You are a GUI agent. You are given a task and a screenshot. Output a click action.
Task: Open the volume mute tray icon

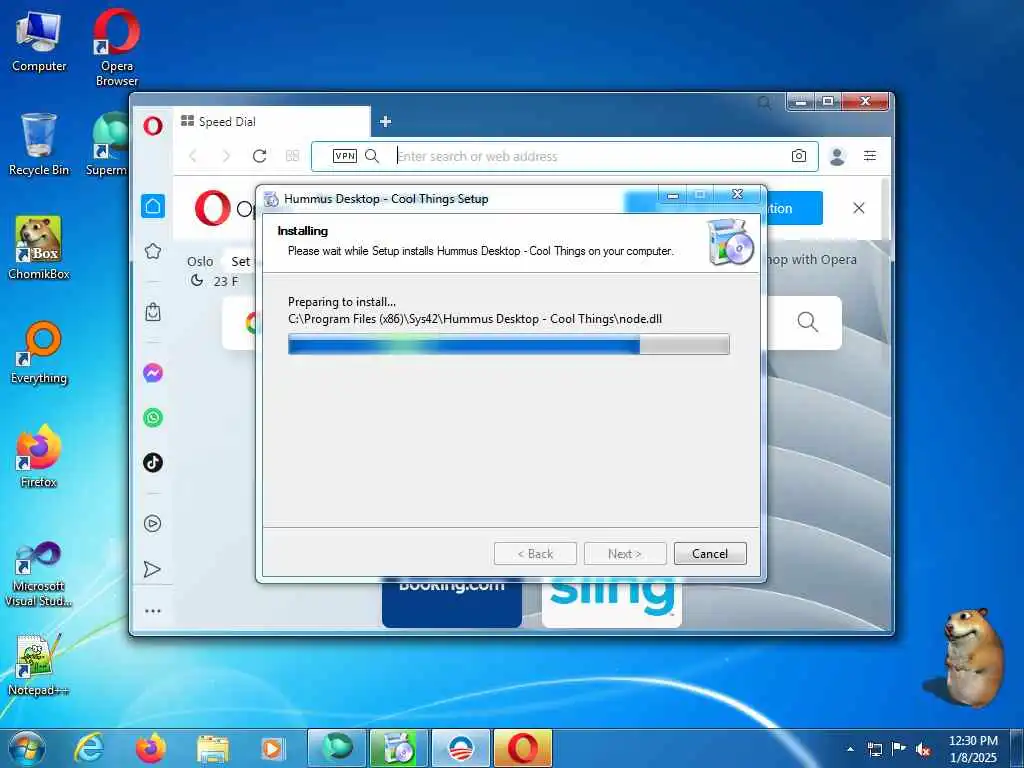point(923,749)
